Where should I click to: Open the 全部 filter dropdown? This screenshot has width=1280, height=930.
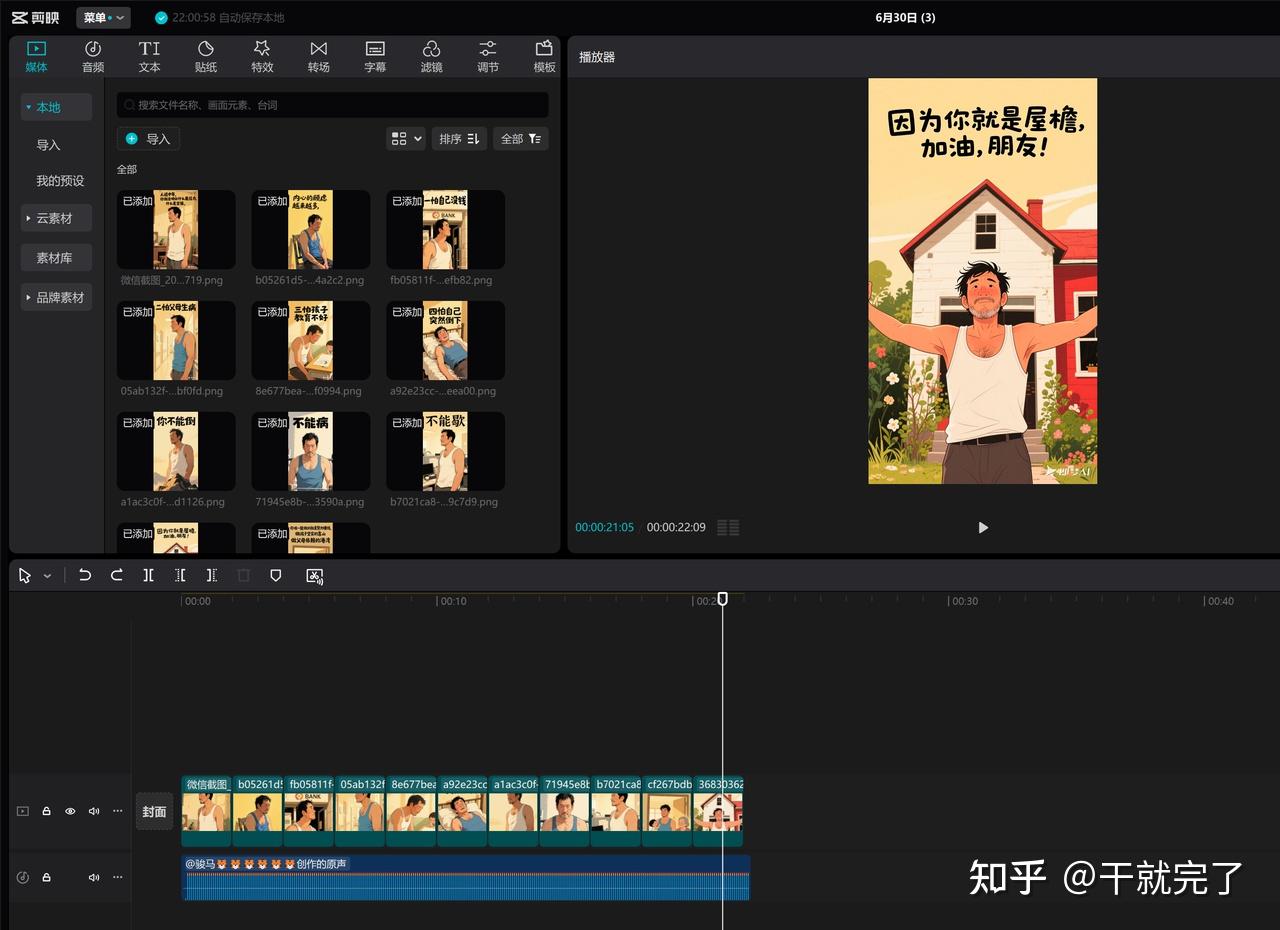[x=520, y=139]
